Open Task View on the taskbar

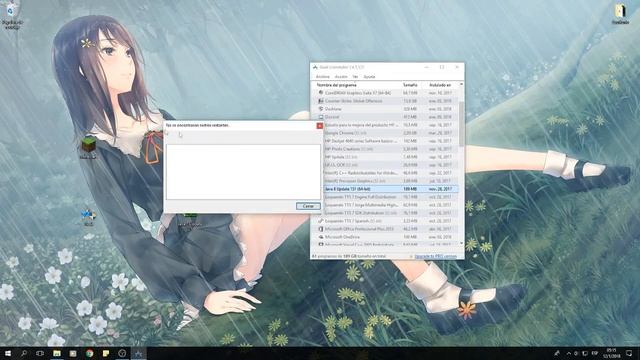[40, 353]
